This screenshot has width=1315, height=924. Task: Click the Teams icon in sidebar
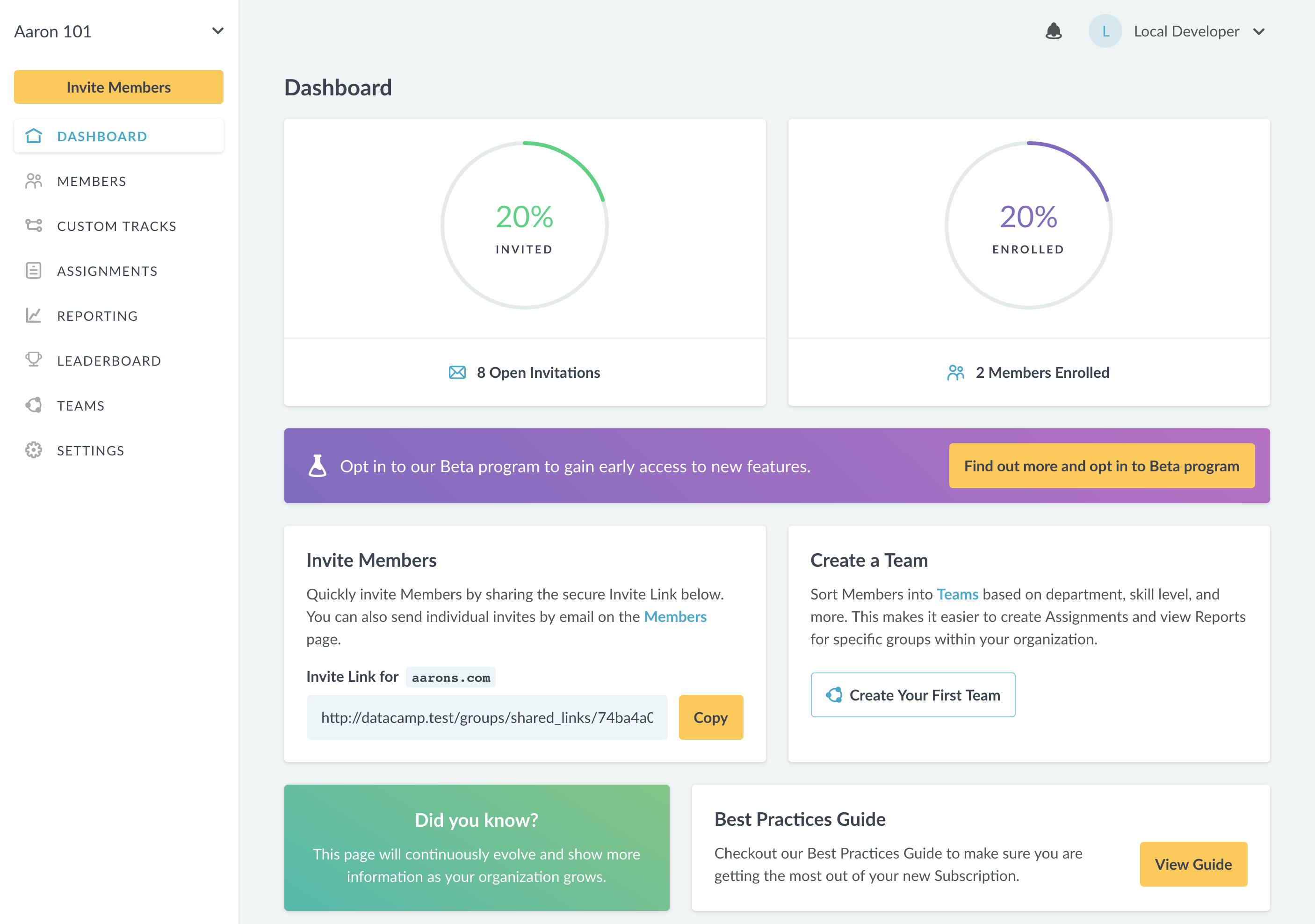click(34, 405)
